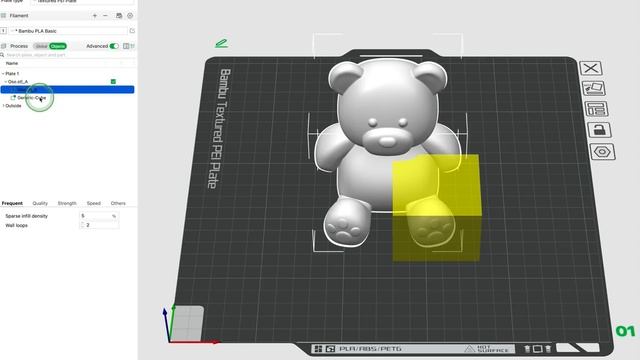
Task: Select the Oso.stl_A object row
Action: pyautogui.click(x=67, y=82)
